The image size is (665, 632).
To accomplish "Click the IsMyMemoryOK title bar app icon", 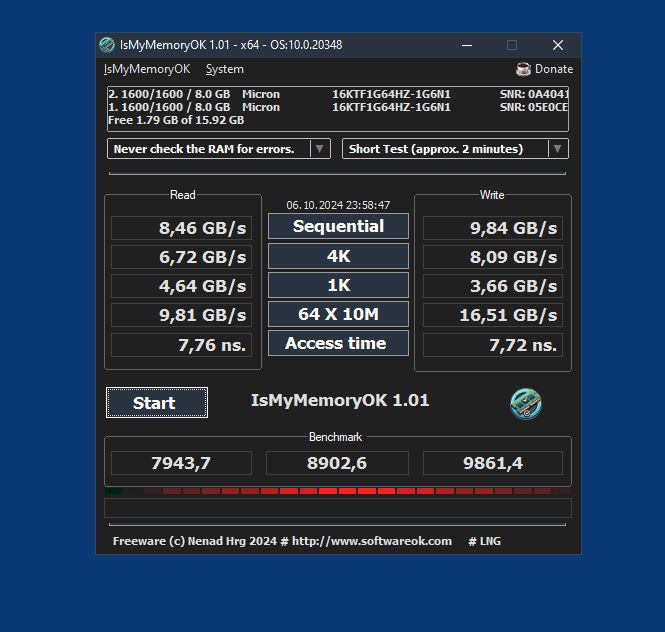I will (x=107, y=45).
